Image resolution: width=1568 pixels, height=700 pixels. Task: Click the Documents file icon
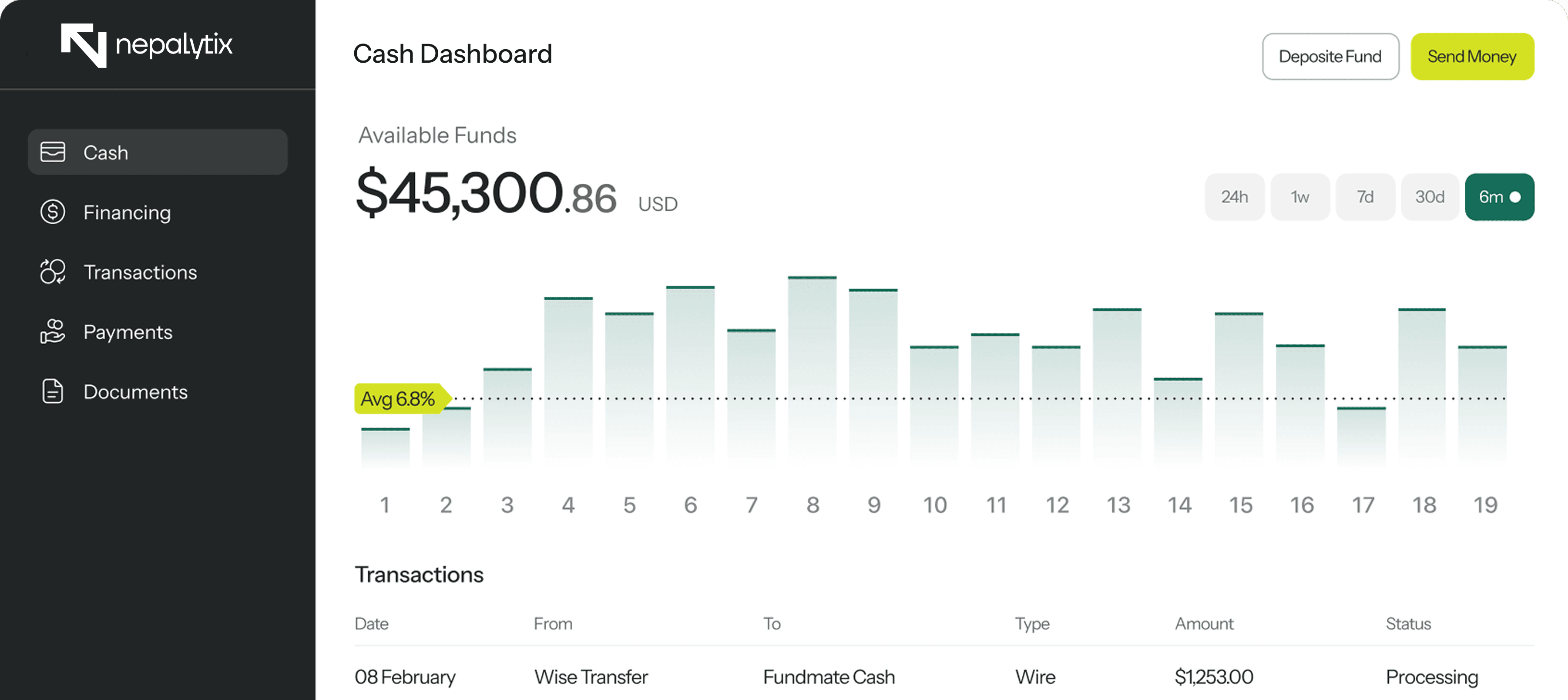click(52, 391)
